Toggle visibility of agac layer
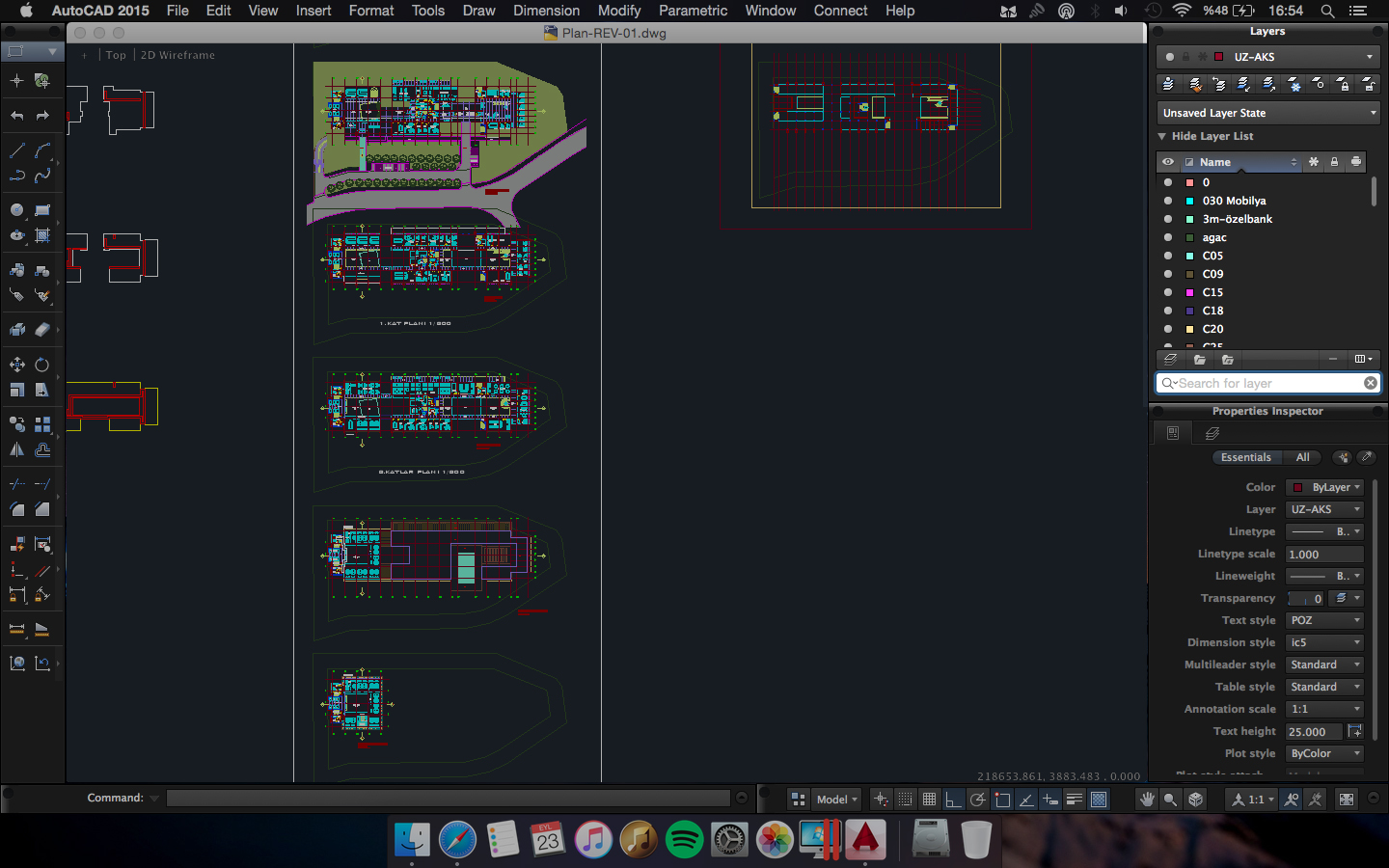Viewport: 1389px width, 868px height. click(1168, 237)
